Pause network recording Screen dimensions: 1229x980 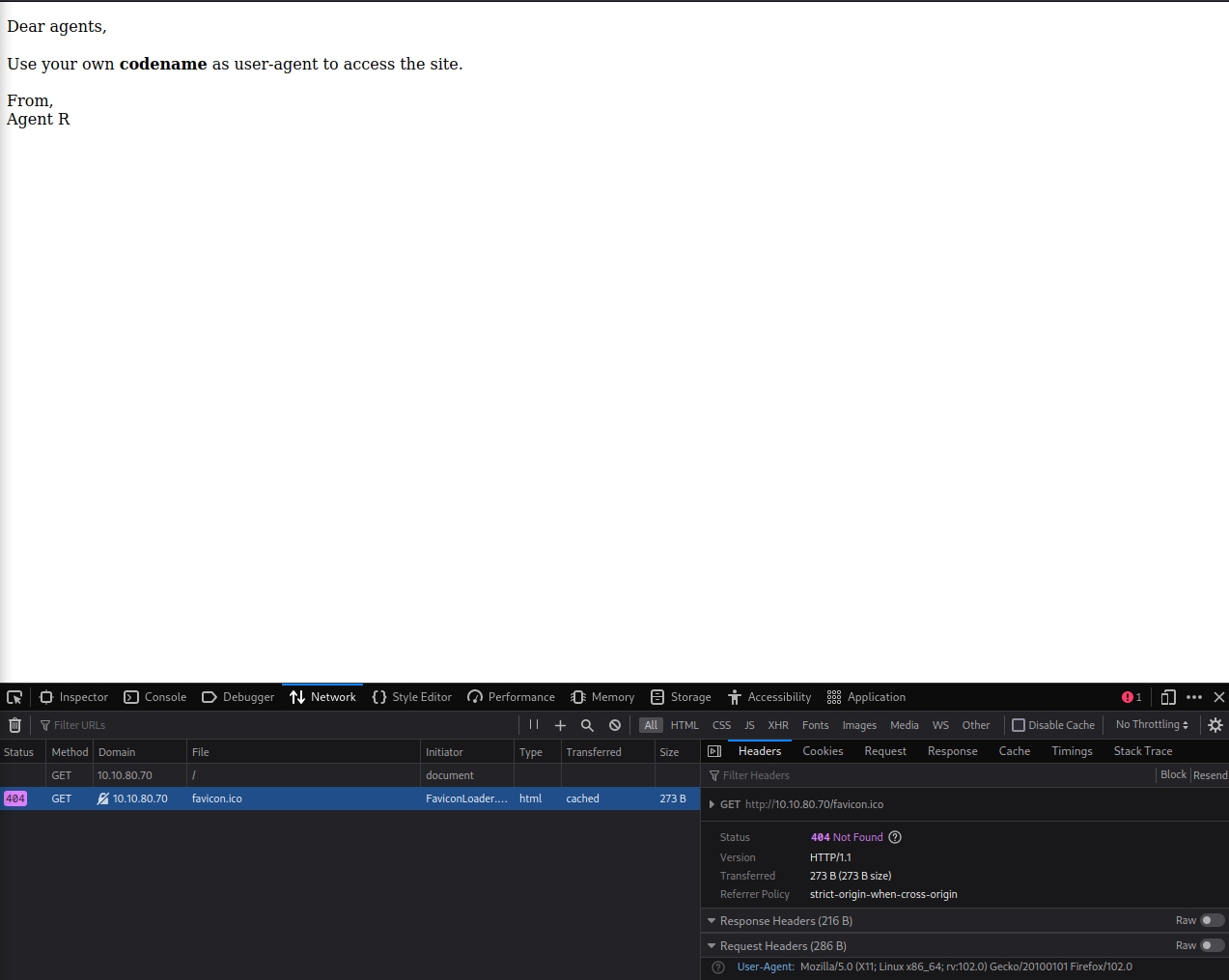click(x=534, y=725)
